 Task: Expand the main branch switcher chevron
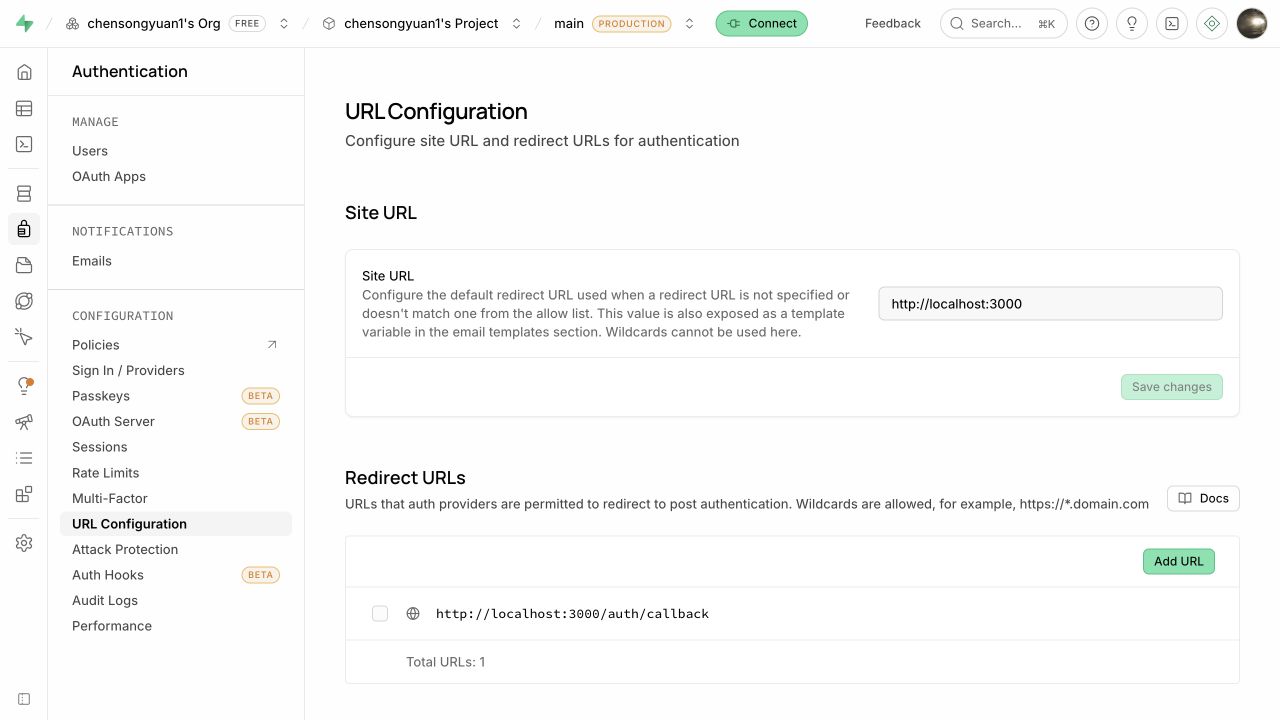[689, 23]
